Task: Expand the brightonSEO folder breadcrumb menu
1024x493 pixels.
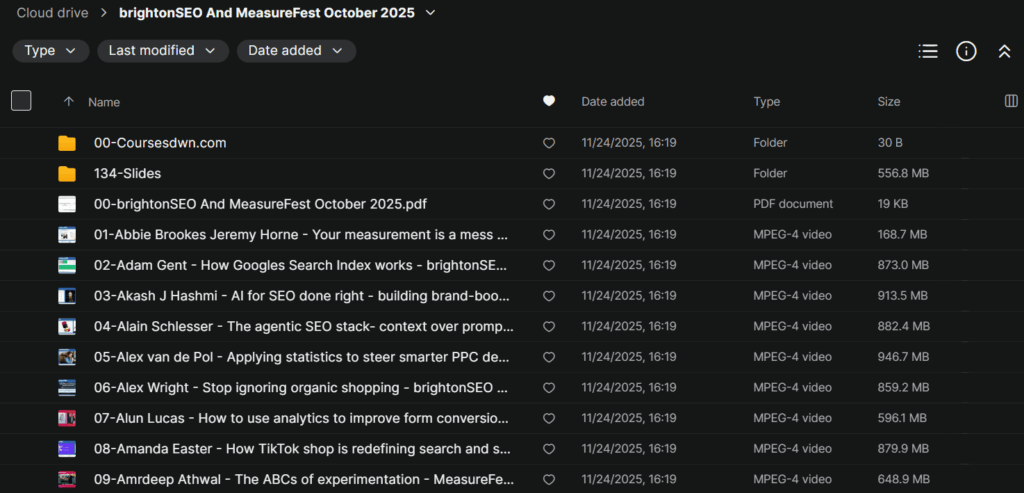Action: pyautogui.click(x=430, y=13)
